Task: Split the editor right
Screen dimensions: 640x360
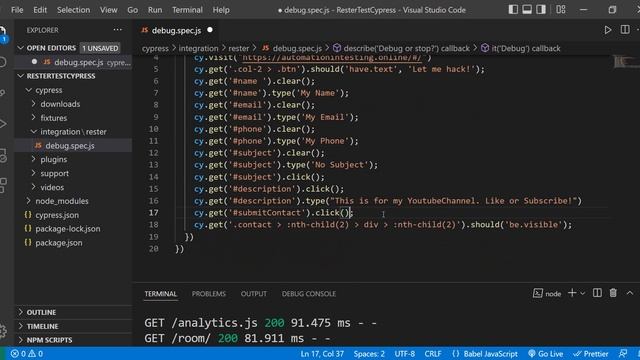Action: (x=625, y=30)
